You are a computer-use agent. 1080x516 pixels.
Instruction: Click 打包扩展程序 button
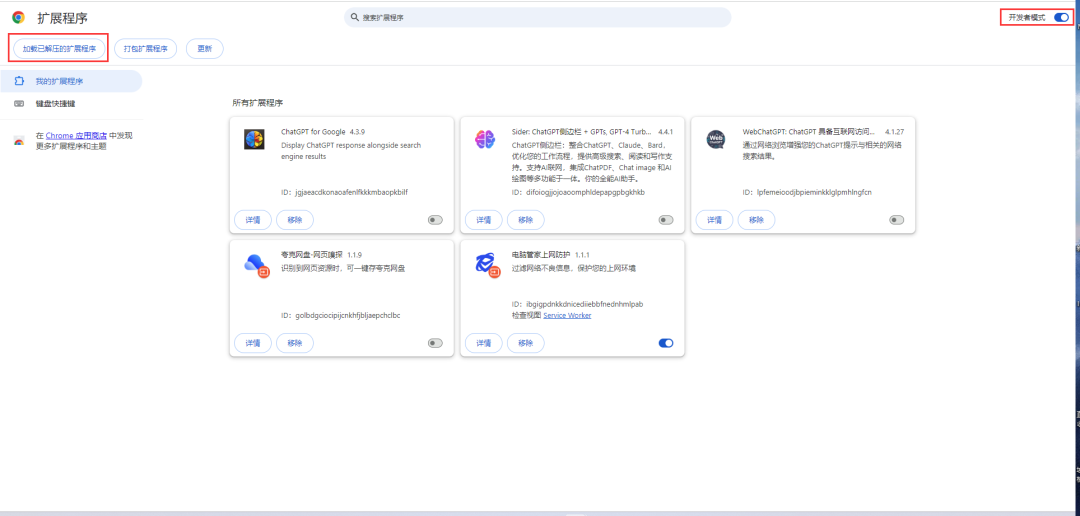145,49
